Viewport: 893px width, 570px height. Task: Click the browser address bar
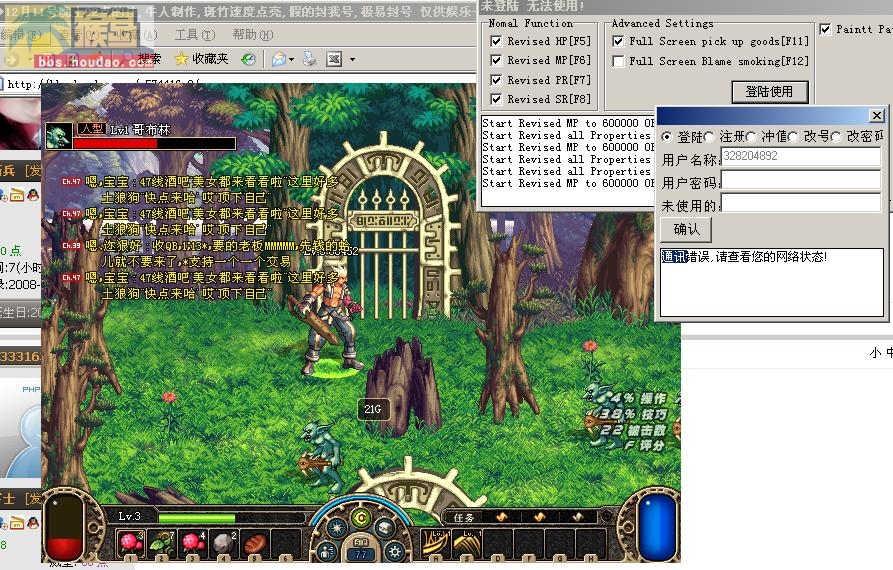coord(239,84)
